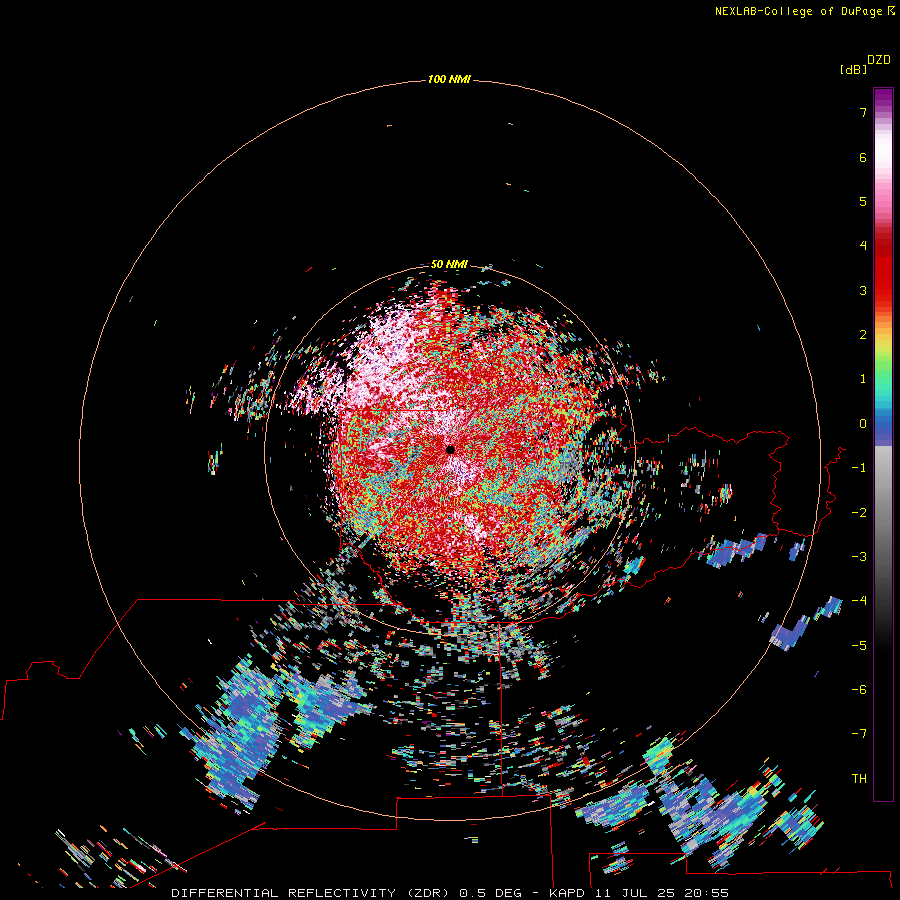
Task: Click the black radar site dot at center
Action: 450,449
